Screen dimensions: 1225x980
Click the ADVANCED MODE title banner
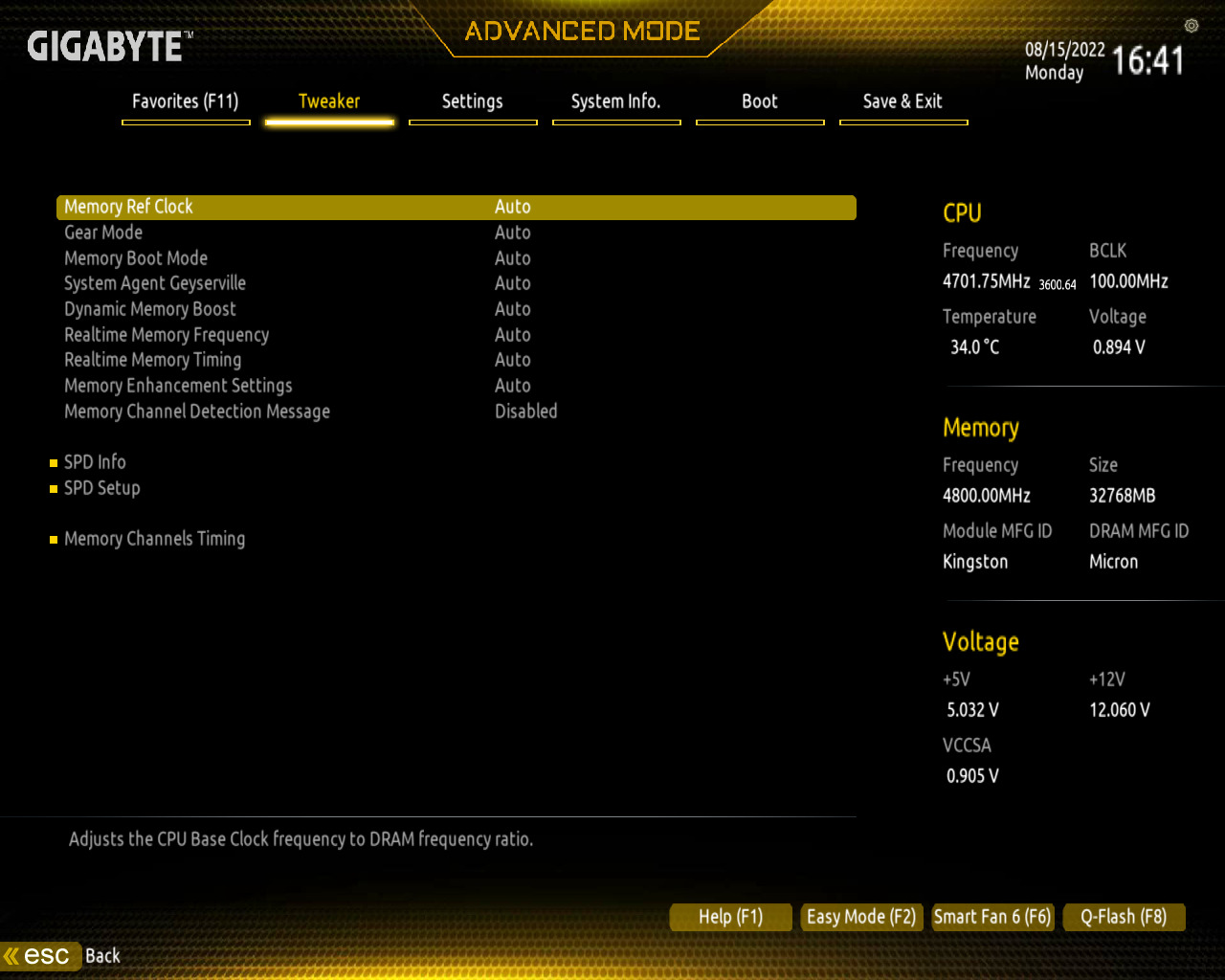pyautogui.click(x=583, y=32)
